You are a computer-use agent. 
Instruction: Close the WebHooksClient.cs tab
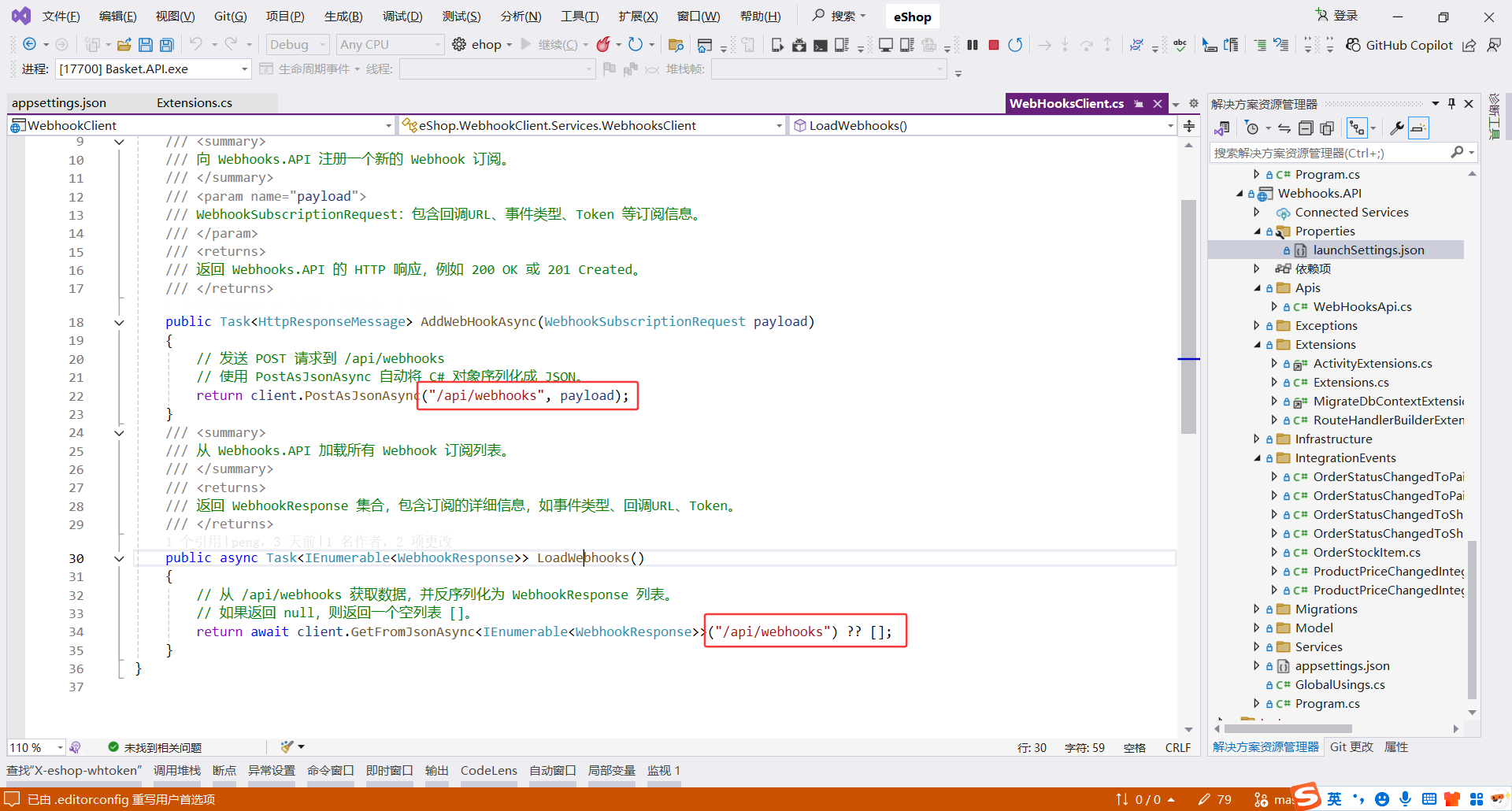(x=1157, y=103)
